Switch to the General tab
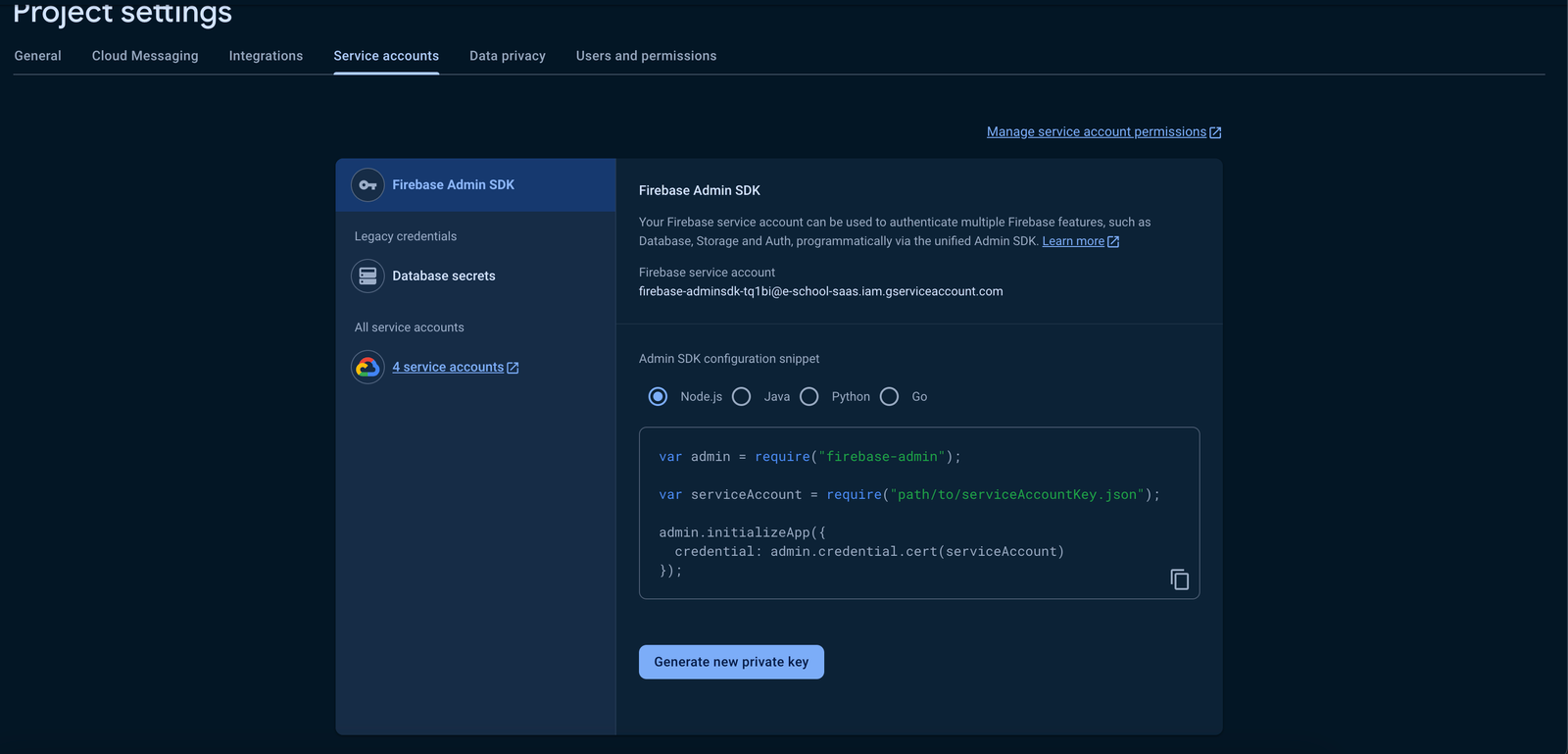This screenshot has width=1568, height=754. pyautogui.click(x=37, y=56)
